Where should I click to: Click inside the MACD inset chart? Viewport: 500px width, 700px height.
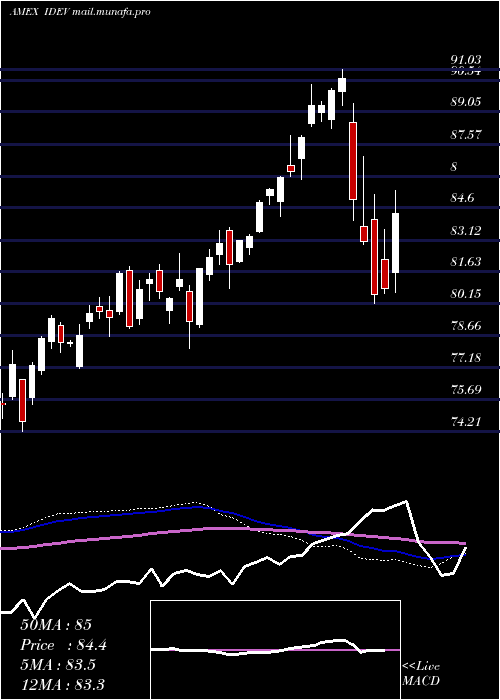coord(275,650)
